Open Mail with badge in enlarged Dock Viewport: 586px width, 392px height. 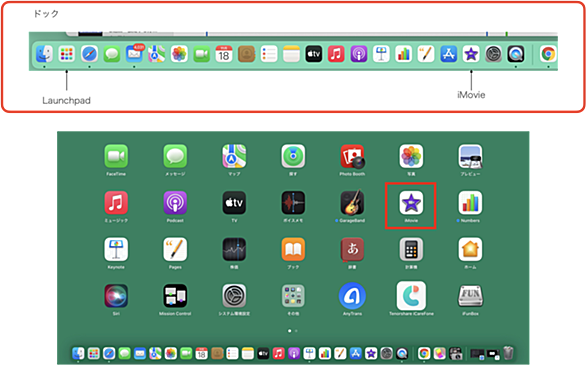135,53
